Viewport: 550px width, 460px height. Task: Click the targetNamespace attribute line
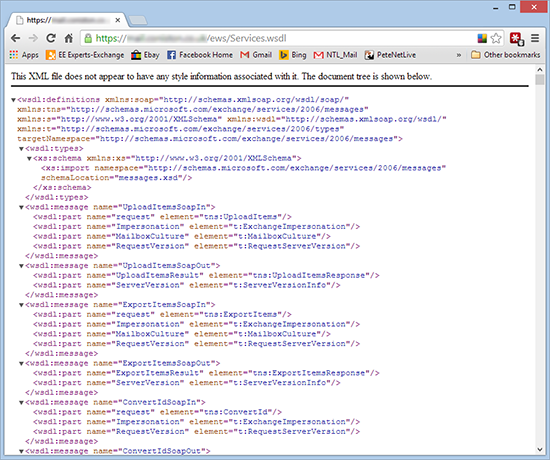(210, 139)
